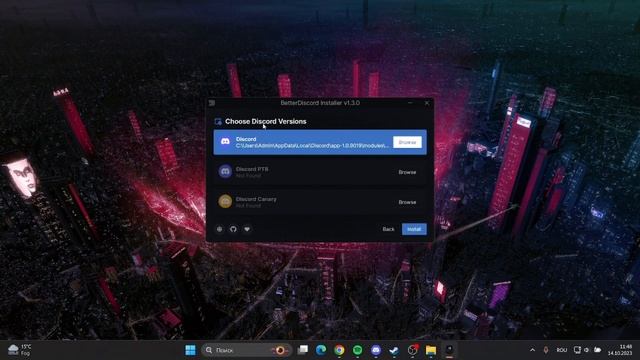This screenshot has width=640, height=360.
Task: Open the weather widget showing Fog
Action: [20, 350]
